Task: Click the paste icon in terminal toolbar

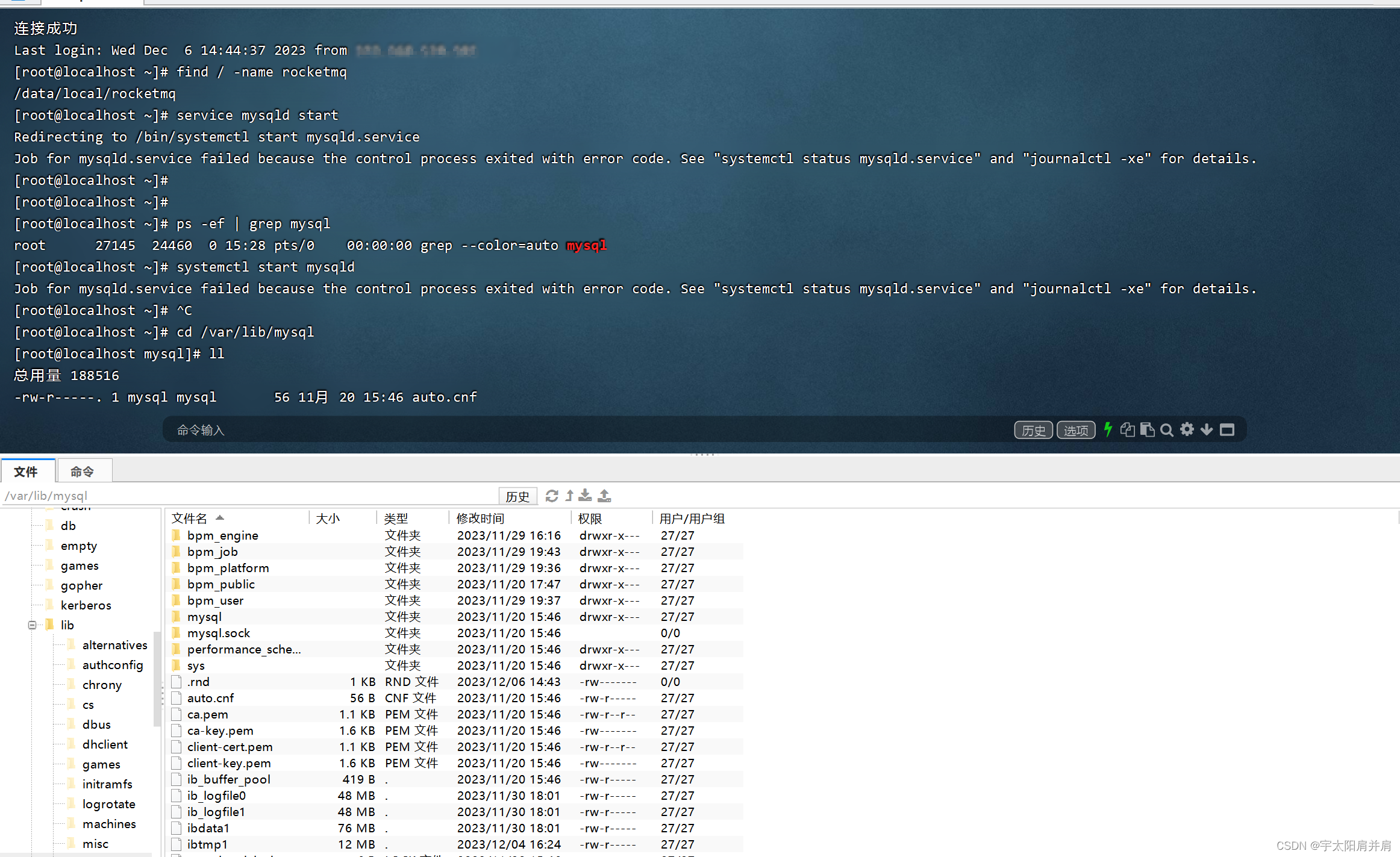Action: [x=1147, y=429]
